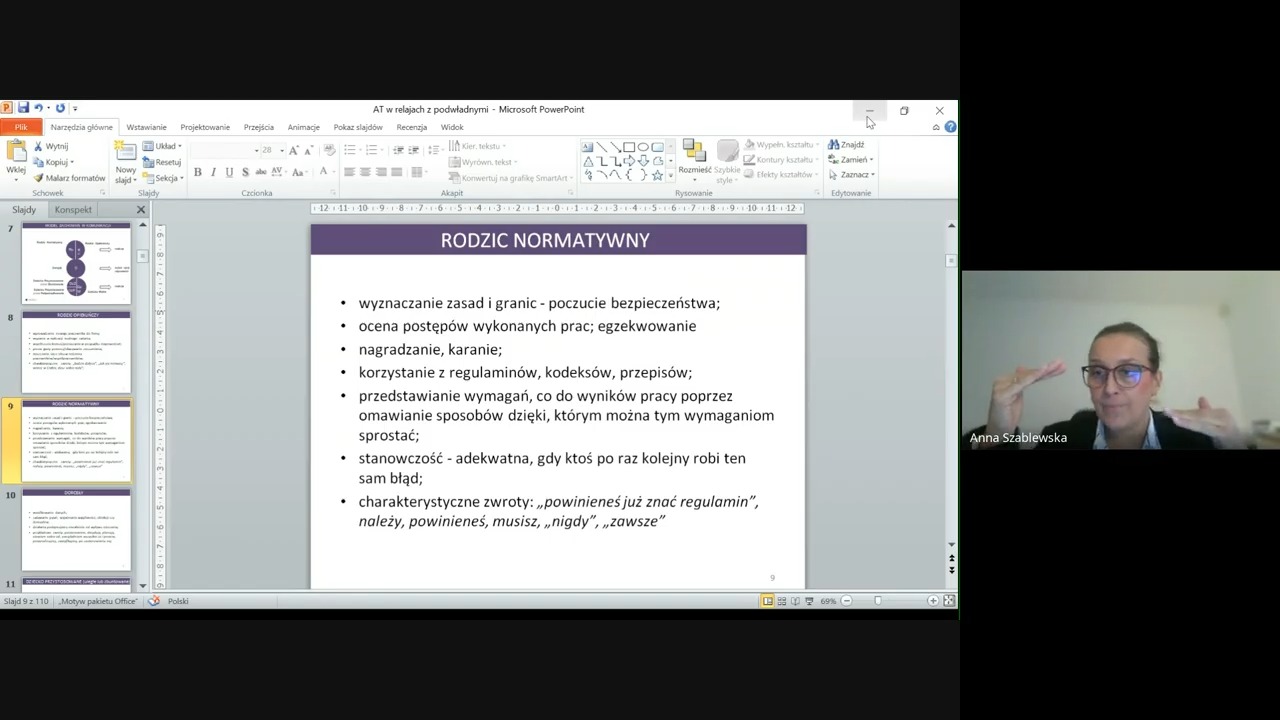Open the Wstawianie ribbon tab
Viewport: 1280px width, 720px height.
[x=146, y=127]
